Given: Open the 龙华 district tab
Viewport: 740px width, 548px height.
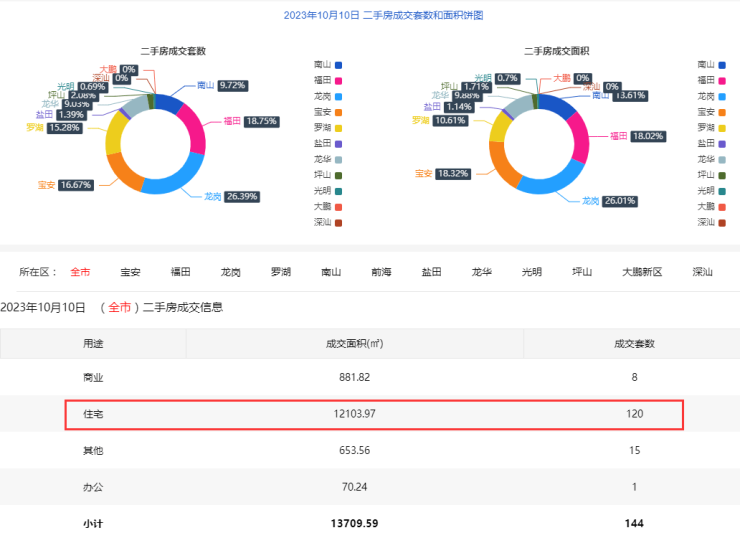Looking at the screenshot, I should coord(482,272).
